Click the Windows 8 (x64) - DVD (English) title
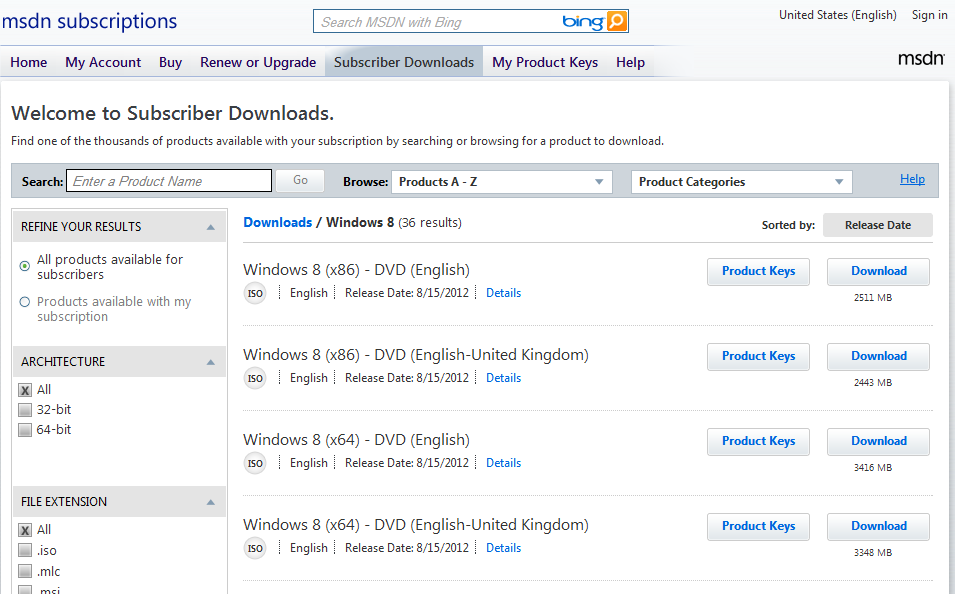 [356, 440]
